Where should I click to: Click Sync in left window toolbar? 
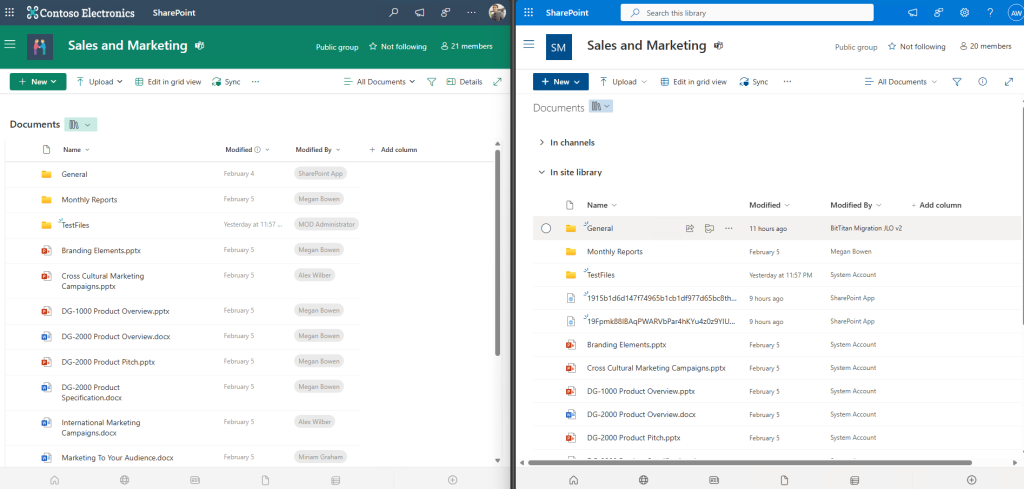226,82
